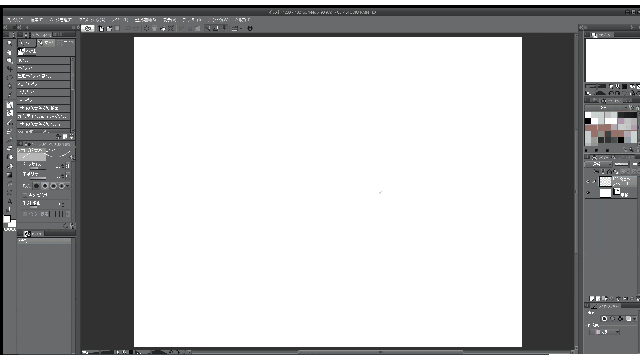This screenshot has height=360, width=640.
Task: Click the Scale/Rotate transform icon
Action: click(x=171, y=28)
